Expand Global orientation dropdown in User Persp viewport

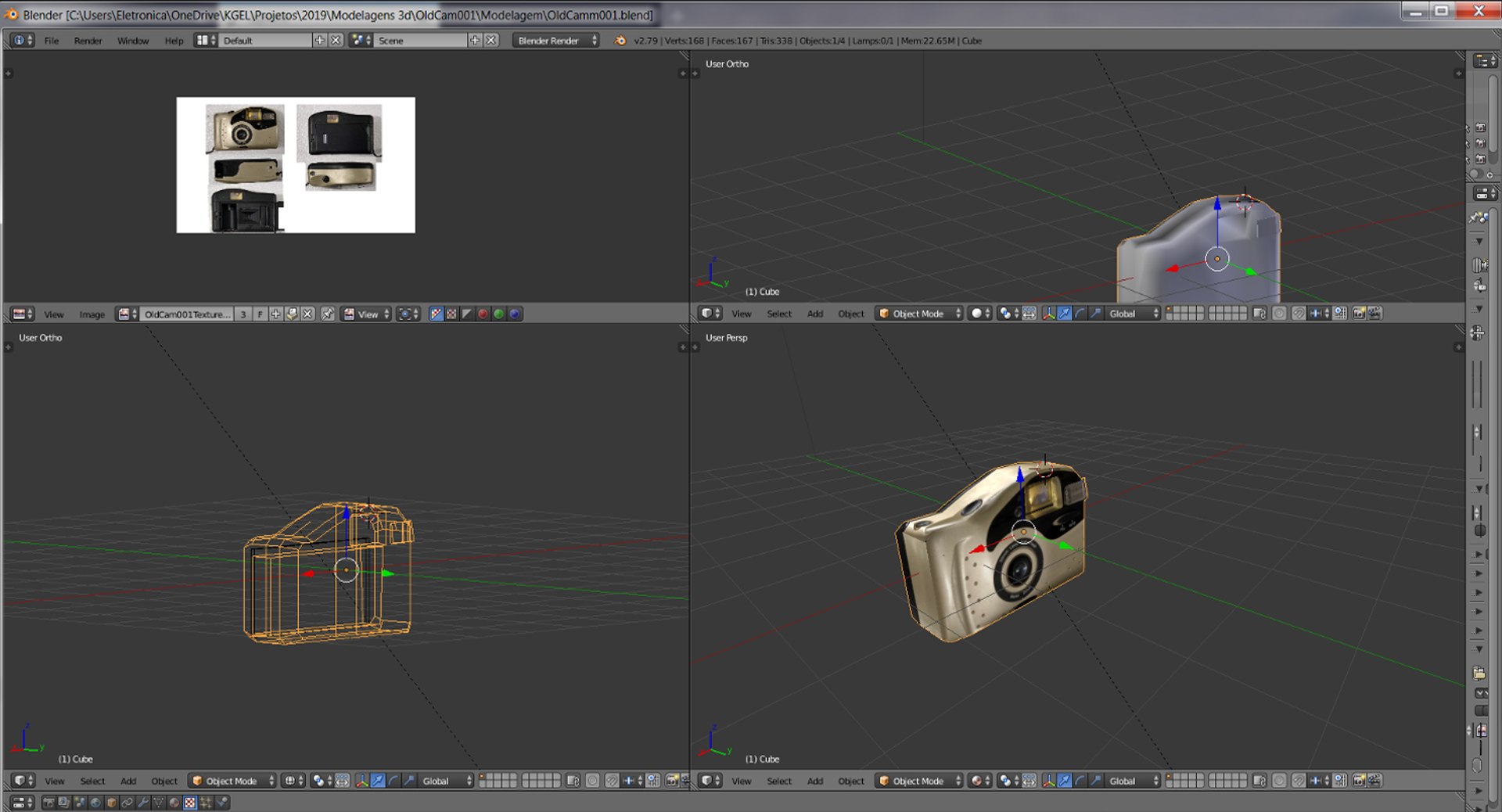coord(1132,781)
